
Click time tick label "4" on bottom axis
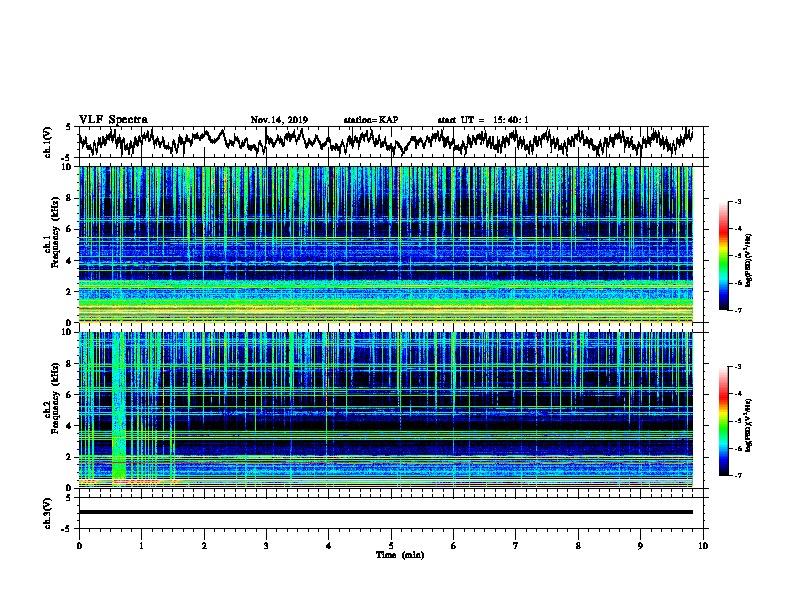[329, 546]
